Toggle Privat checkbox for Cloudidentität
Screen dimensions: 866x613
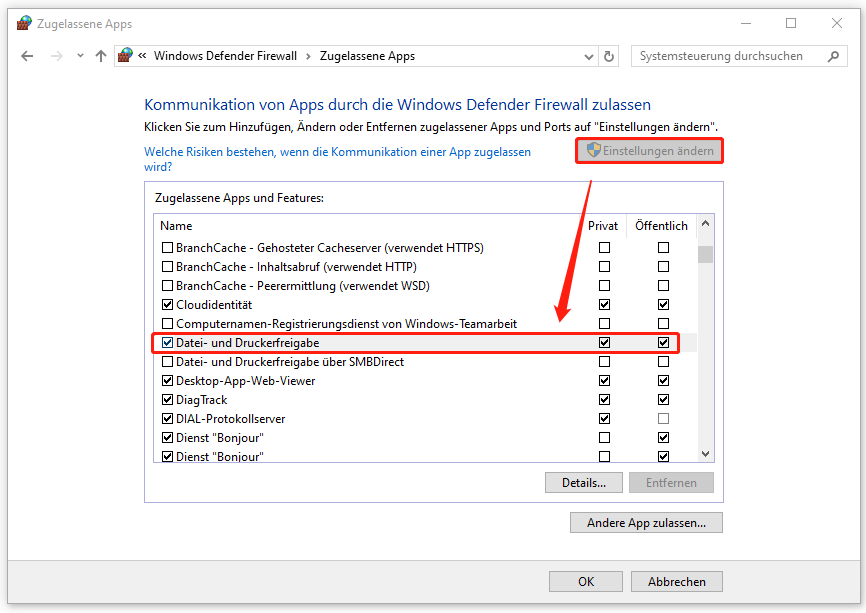(605, 304)
